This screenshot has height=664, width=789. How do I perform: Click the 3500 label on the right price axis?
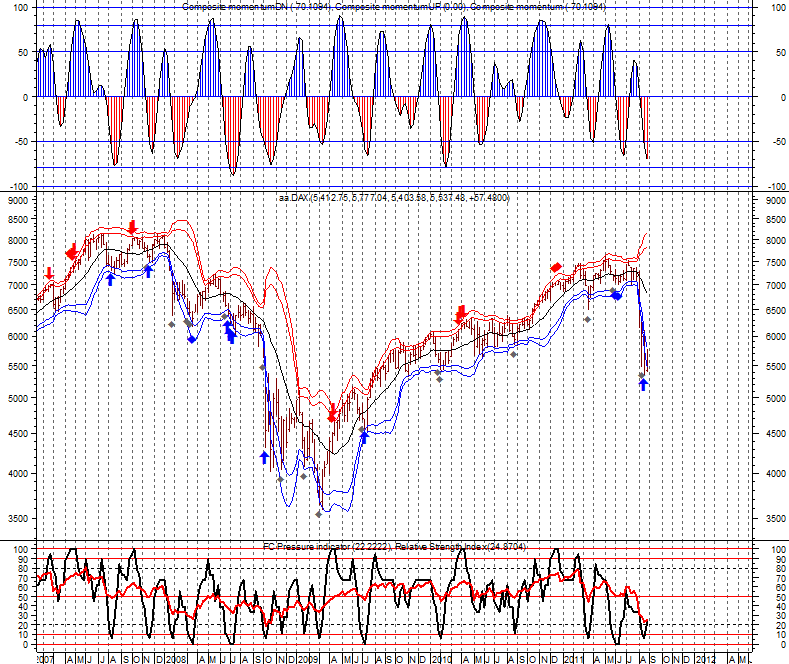[775, 518]
